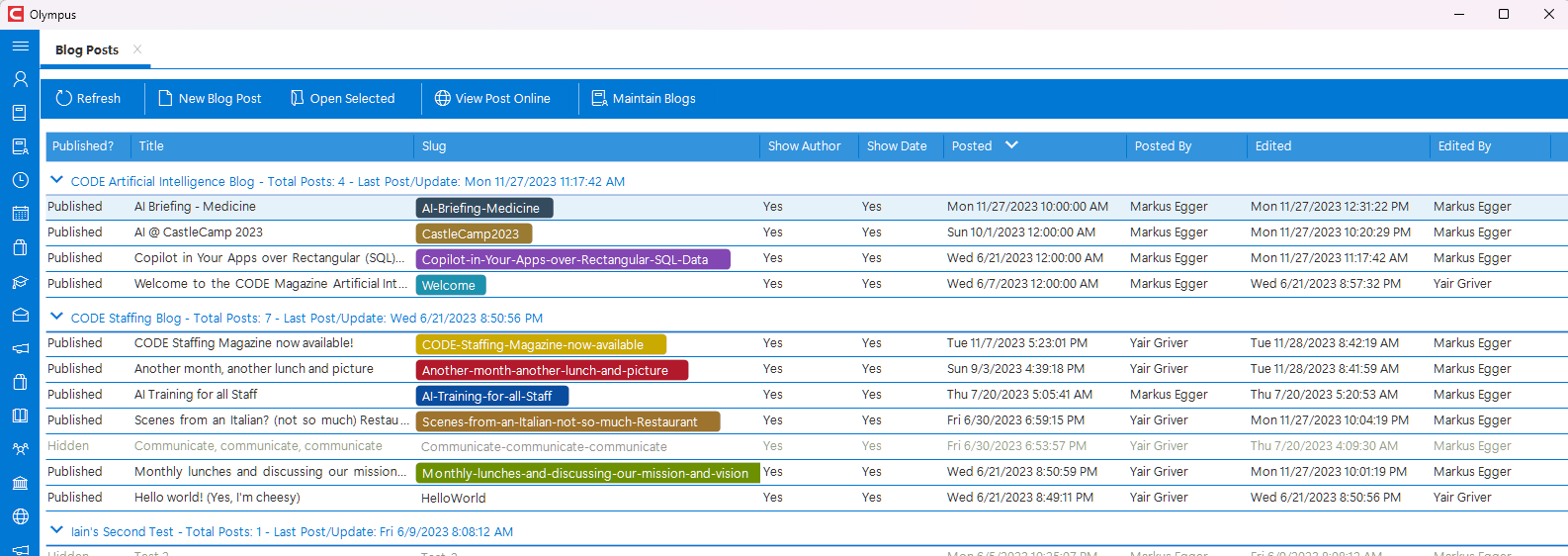Close the Blog Posts tab
This screenshot has height=556, width=1568.
click(137, 49)
